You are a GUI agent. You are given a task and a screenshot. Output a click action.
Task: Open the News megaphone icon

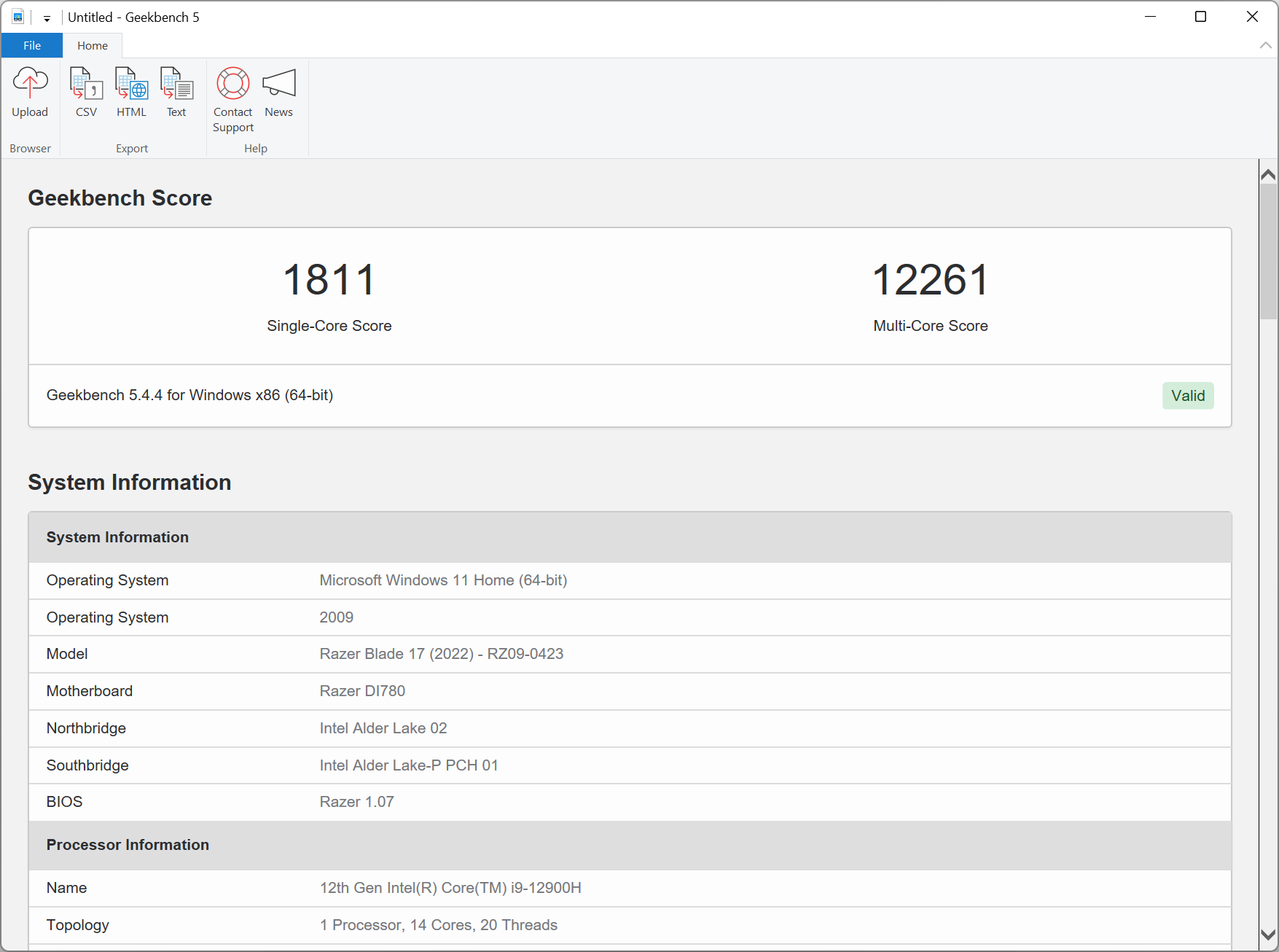278,93
